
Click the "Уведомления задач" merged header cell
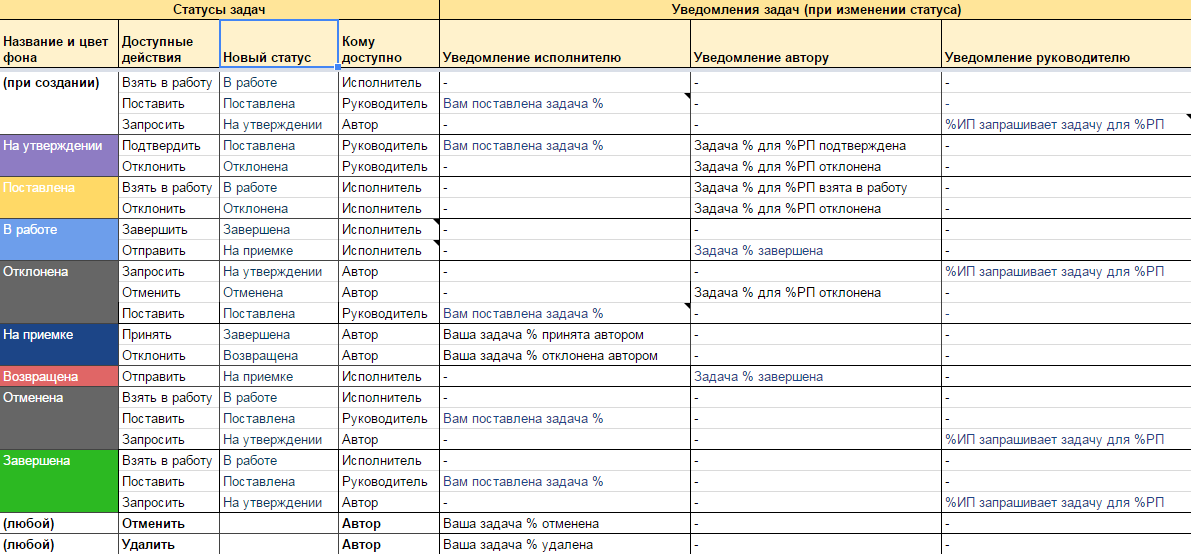coord(815,9)
